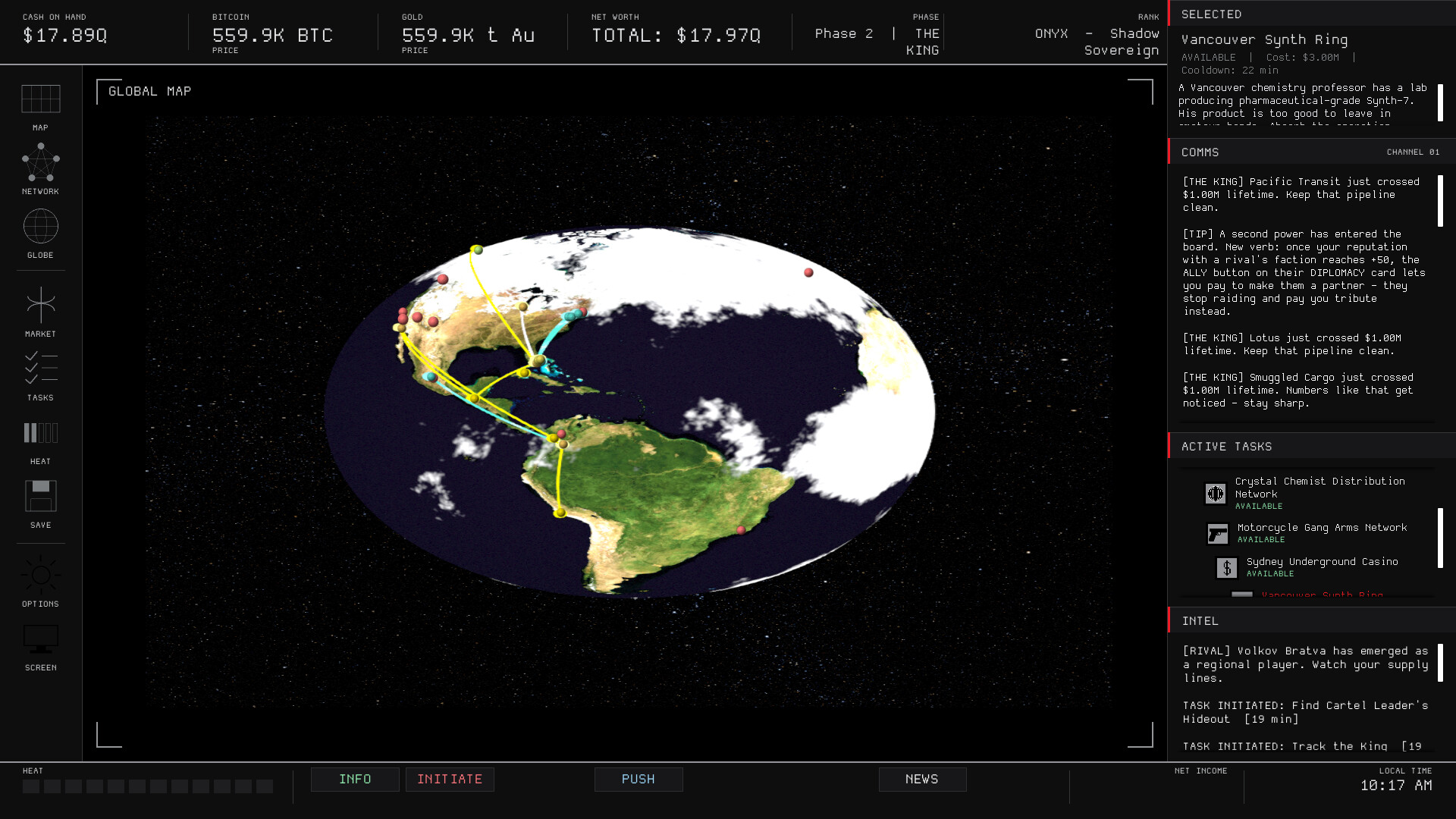
Task: Click the GLOBAL MAP title label
Action: (x=149, y=91)
